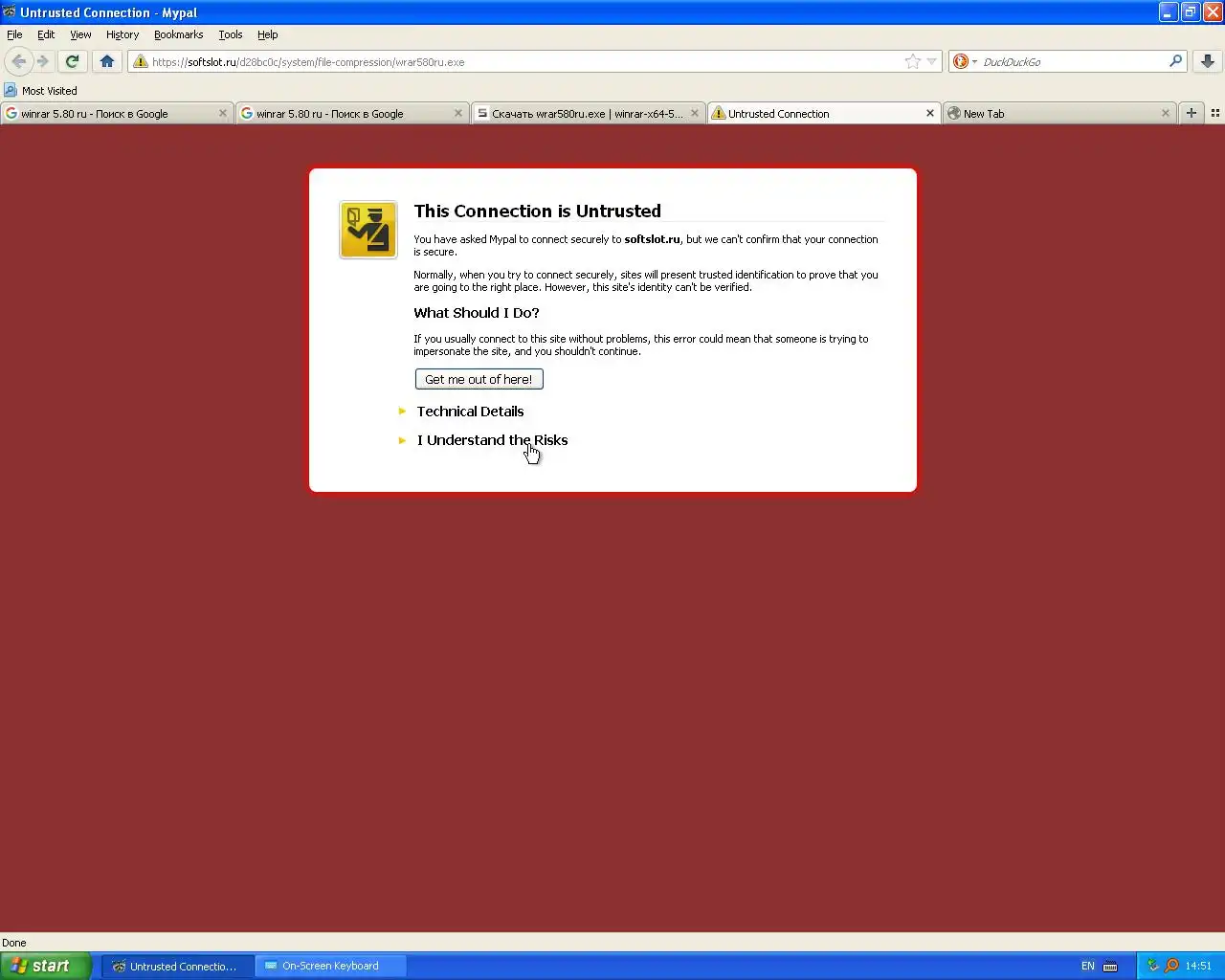Click the 14:51 system clock
The width and height of the screenshot is (1225, 980).
tap(1198, 966)
